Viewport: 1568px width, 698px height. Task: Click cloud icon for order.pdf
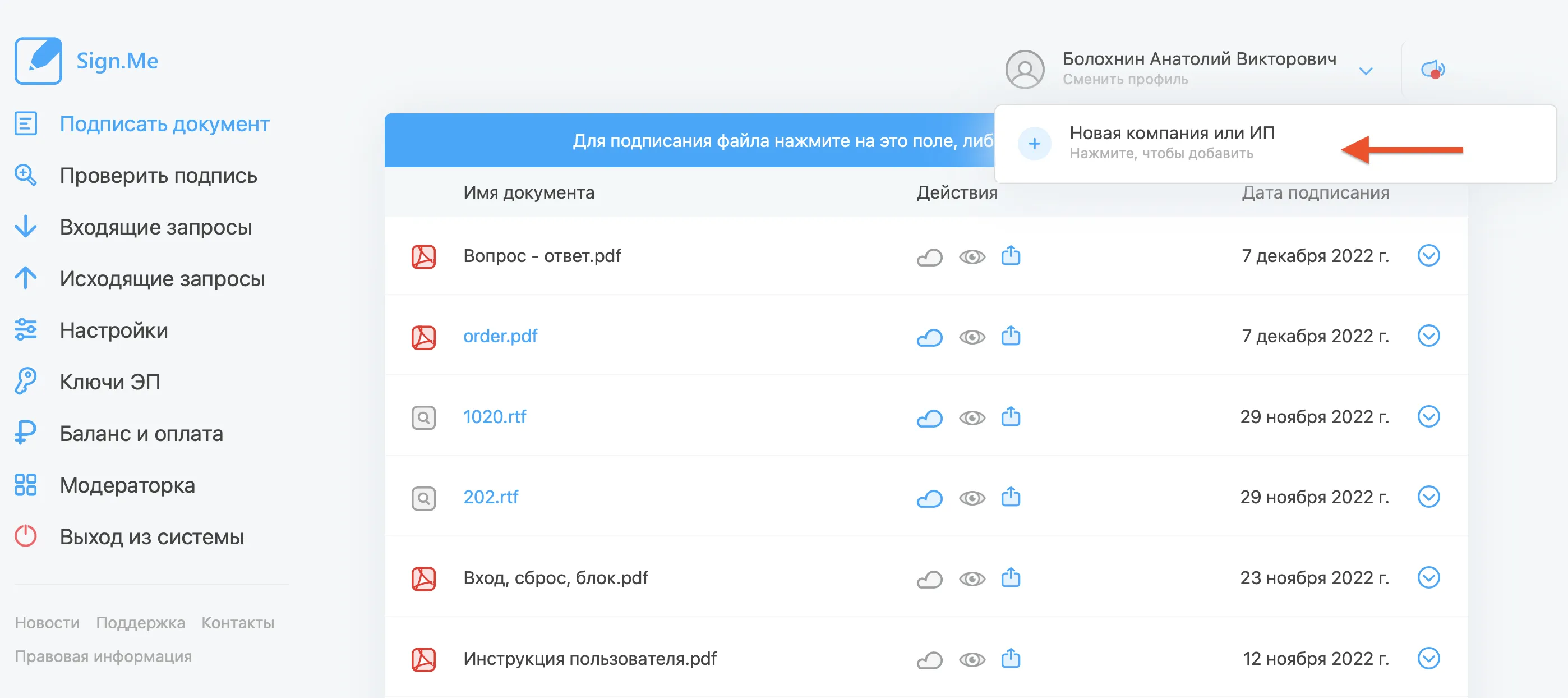tap(929, 337)
